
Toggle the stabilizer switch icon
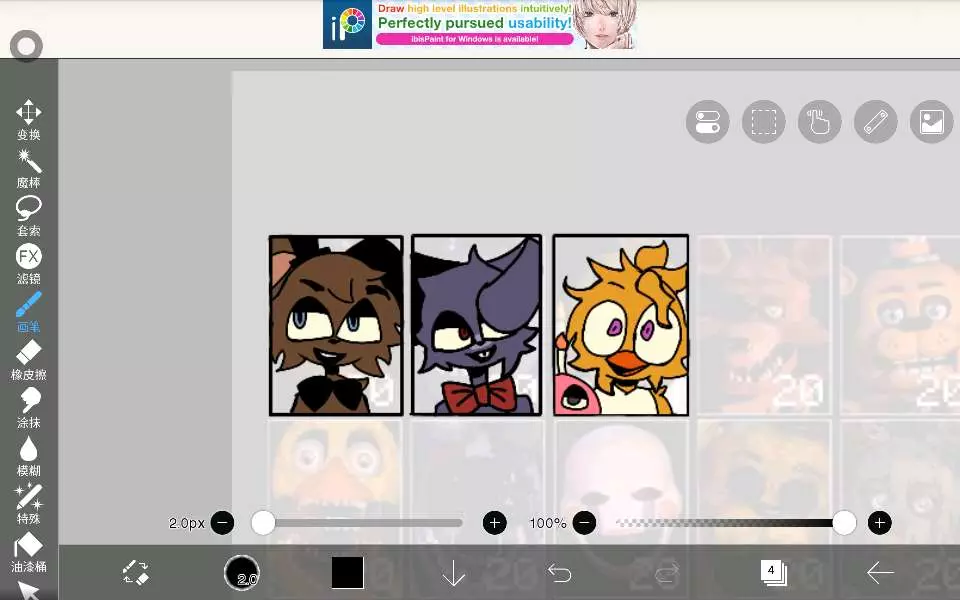(x=708, y=121)
